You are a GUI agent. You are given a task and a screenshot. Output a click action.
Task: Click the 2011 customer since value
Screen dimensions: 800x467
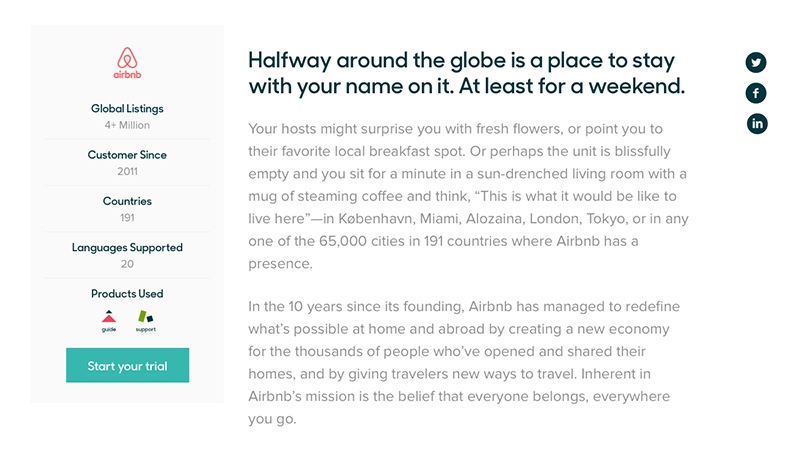coord(127,171)
